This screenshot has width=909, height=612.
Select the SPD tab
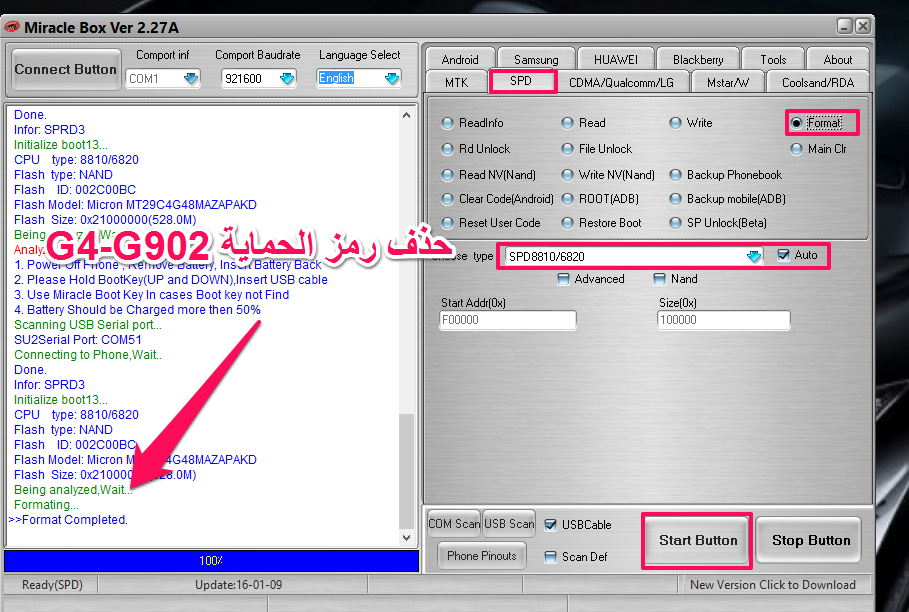point(521,81)
